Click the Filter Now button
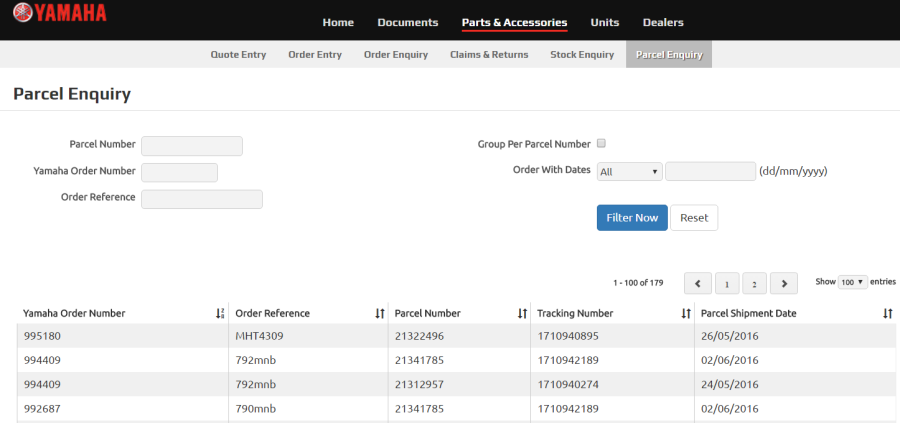This screenshot has height=423, width=900. (632, 218)
